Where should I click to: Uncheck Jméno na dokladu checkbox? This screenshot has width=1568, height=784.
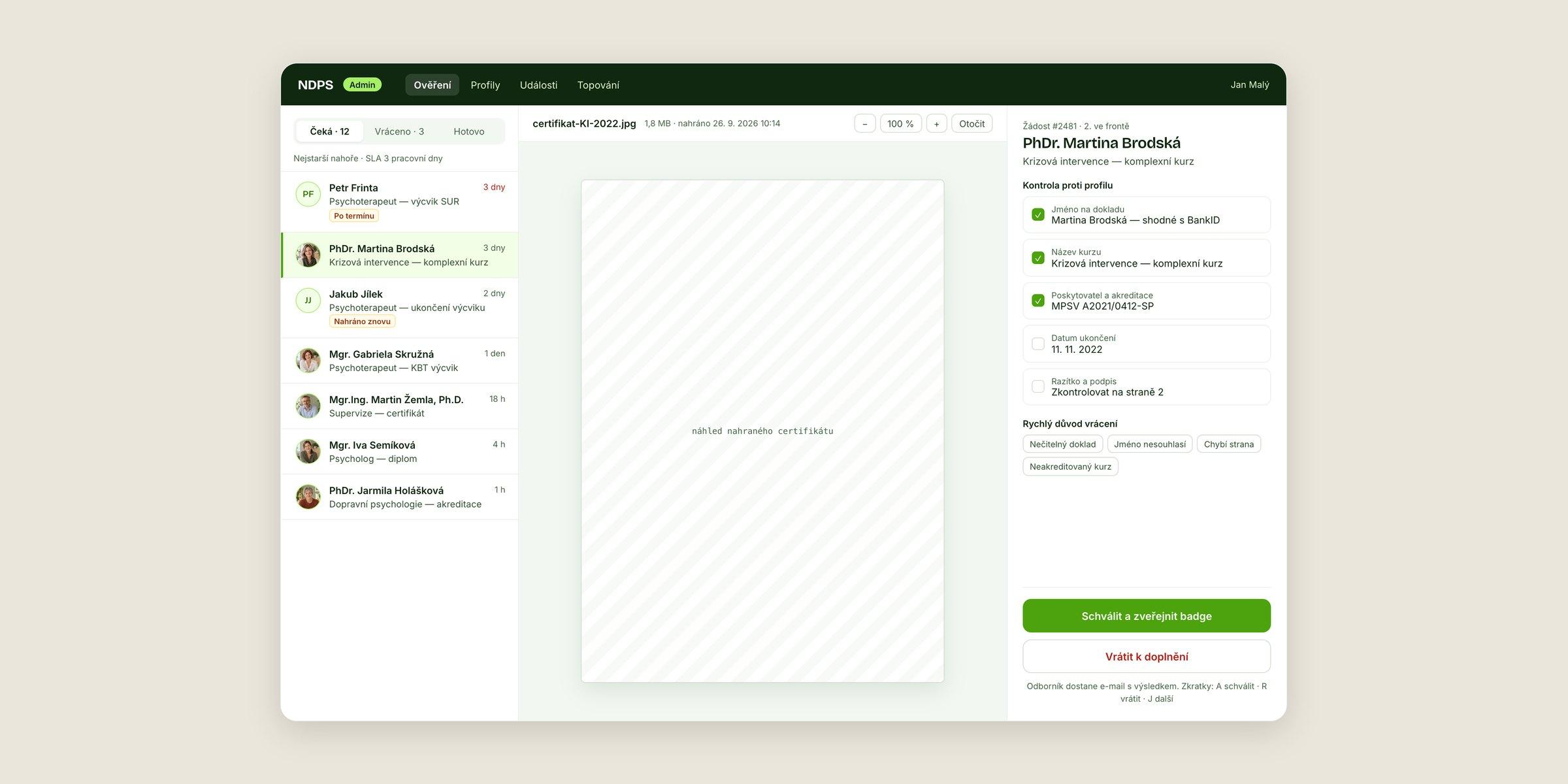(x=1037, y=214)
